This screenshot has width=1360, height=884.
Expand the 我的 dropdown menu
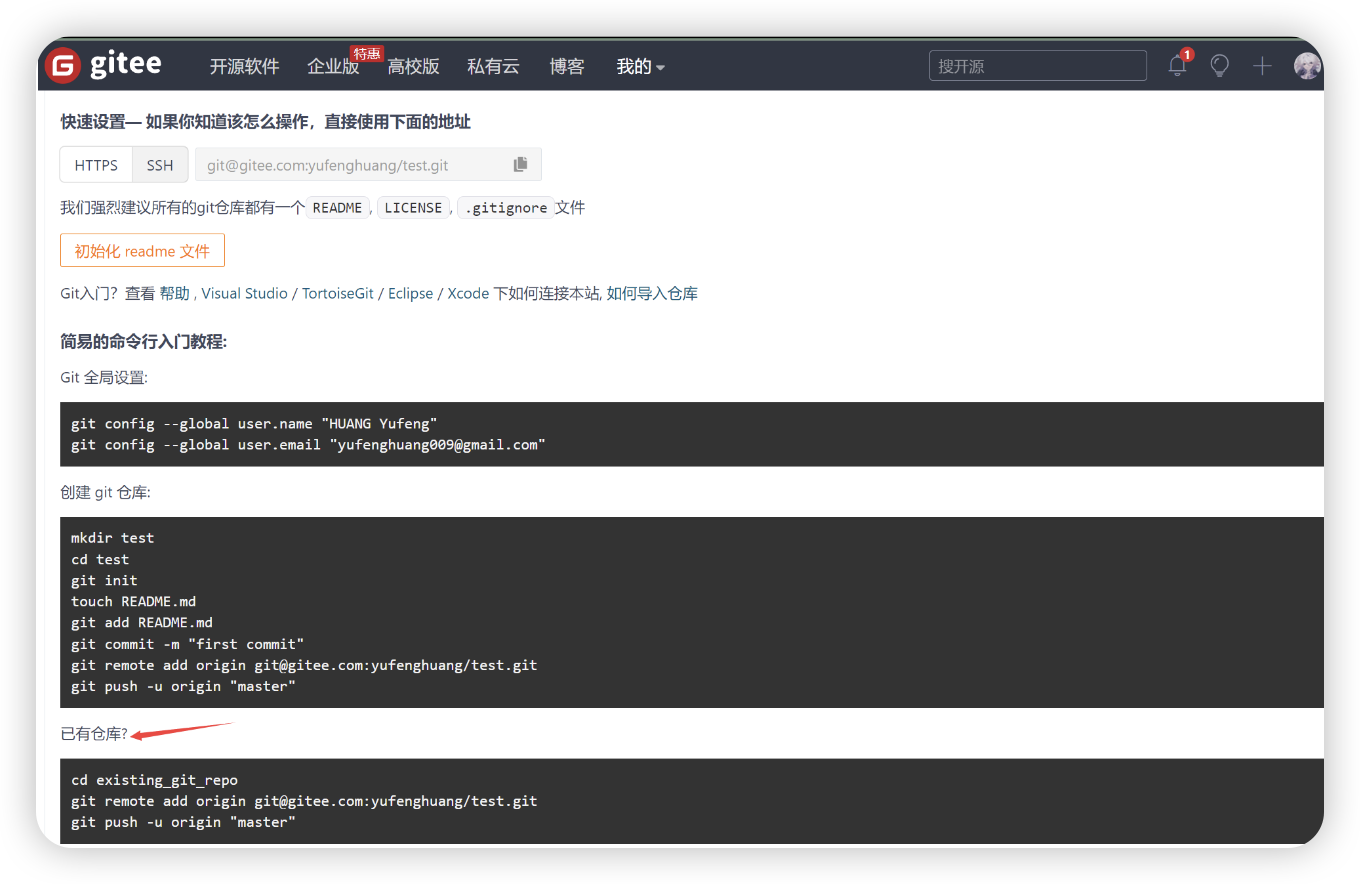[x=640, y=67]
